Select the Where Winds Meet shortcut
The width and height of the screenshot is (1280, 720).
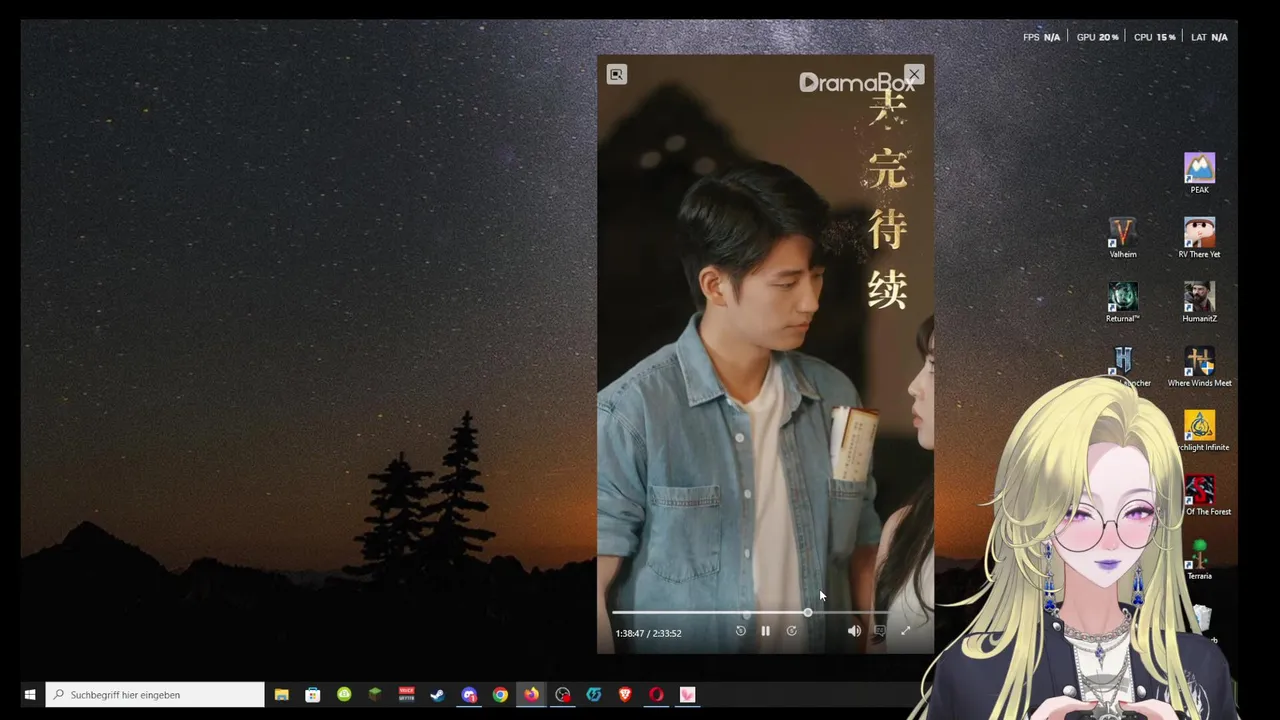click(x=1199, y=367)
